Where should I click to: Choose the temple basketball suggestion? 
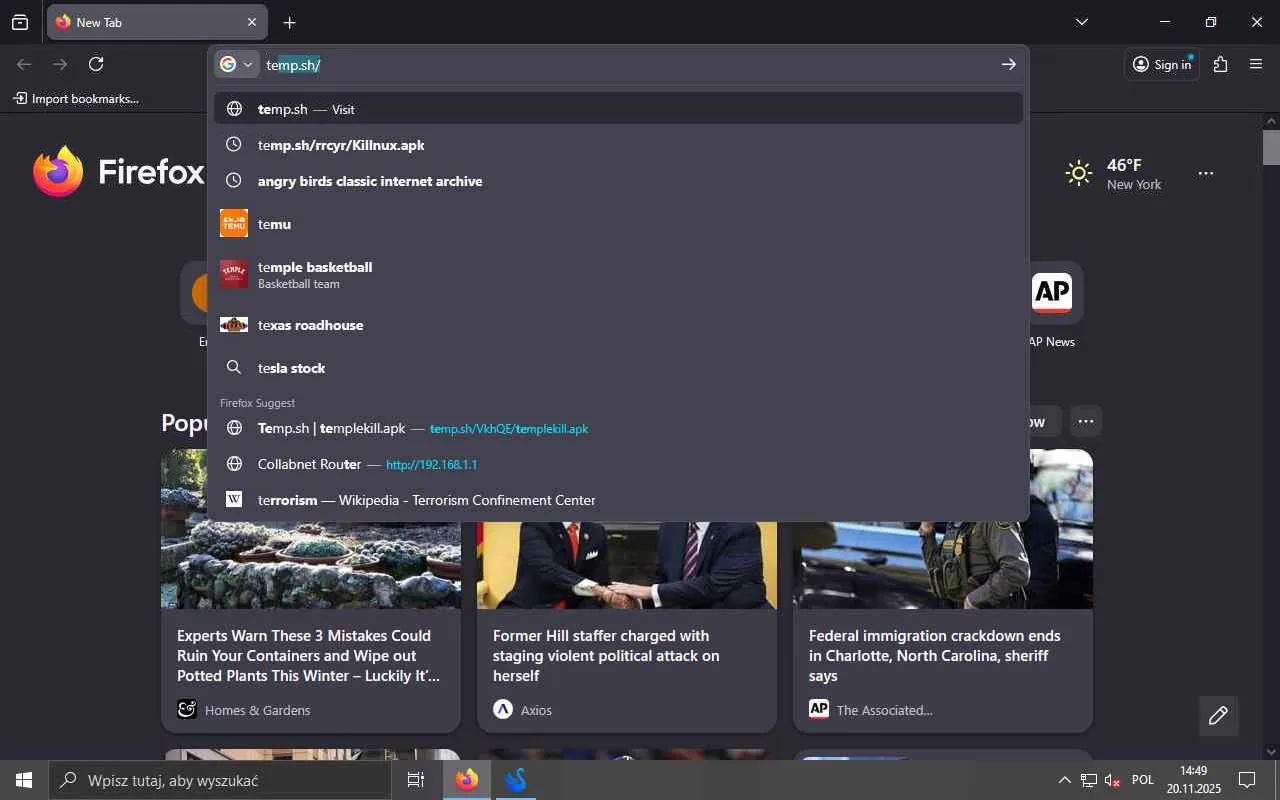[x=618, y=274]
